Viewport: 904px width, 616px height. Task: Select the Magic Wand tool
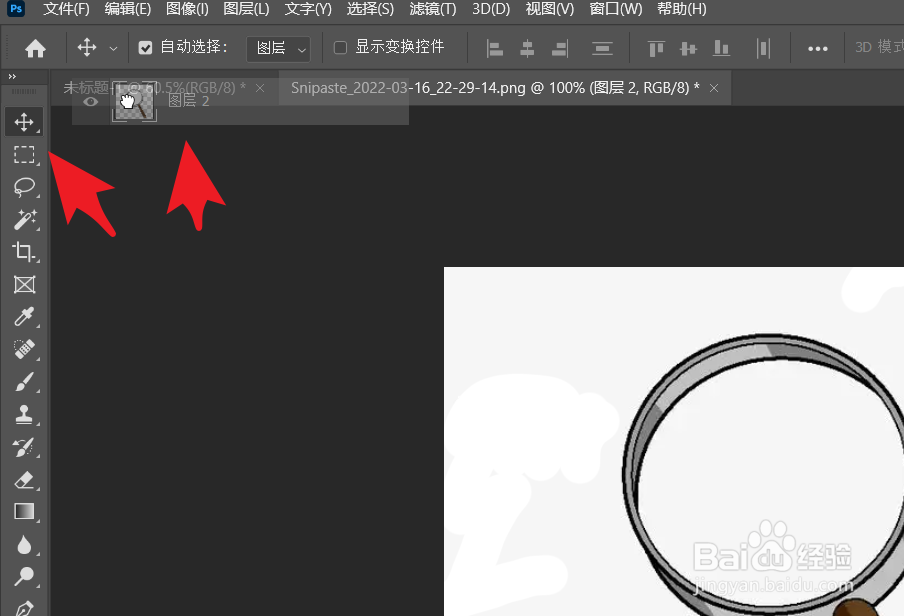click(24, 220)
